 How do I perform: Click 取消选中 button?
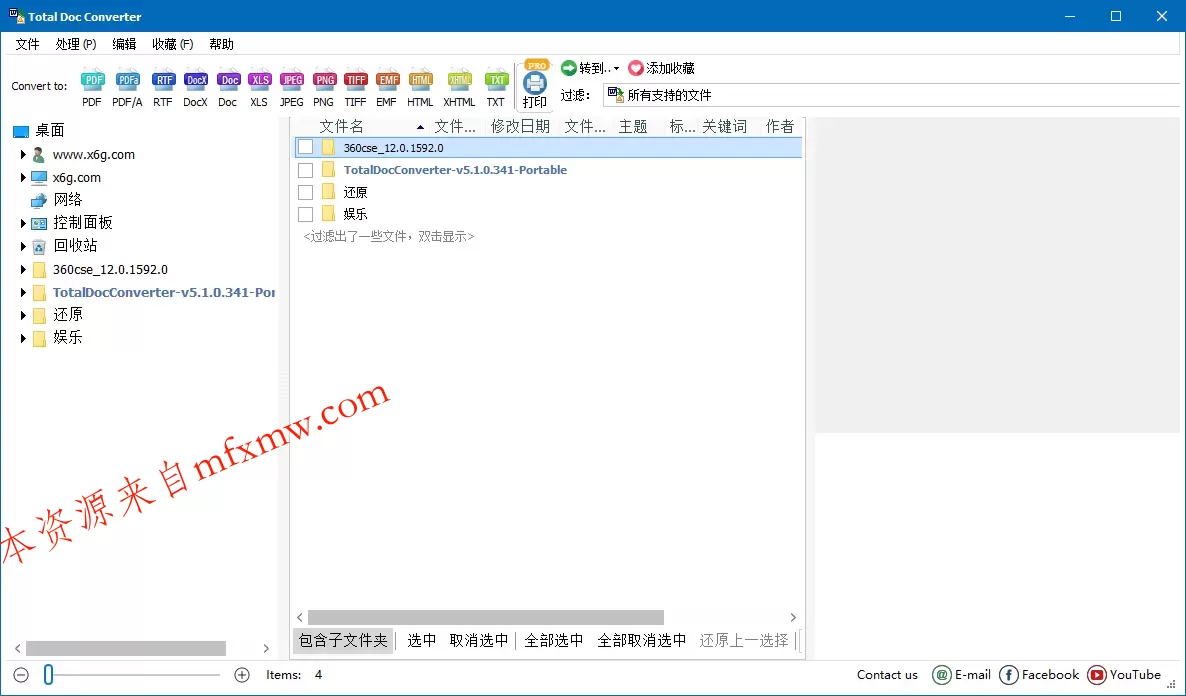click(x=479, y=641)
